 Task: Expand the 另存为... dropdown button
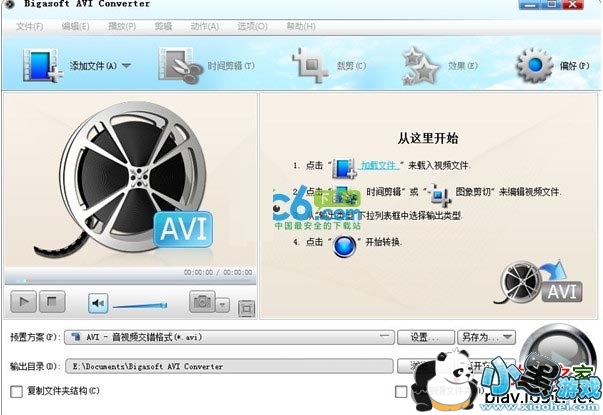pyautogui.click(x=486, y=337)
